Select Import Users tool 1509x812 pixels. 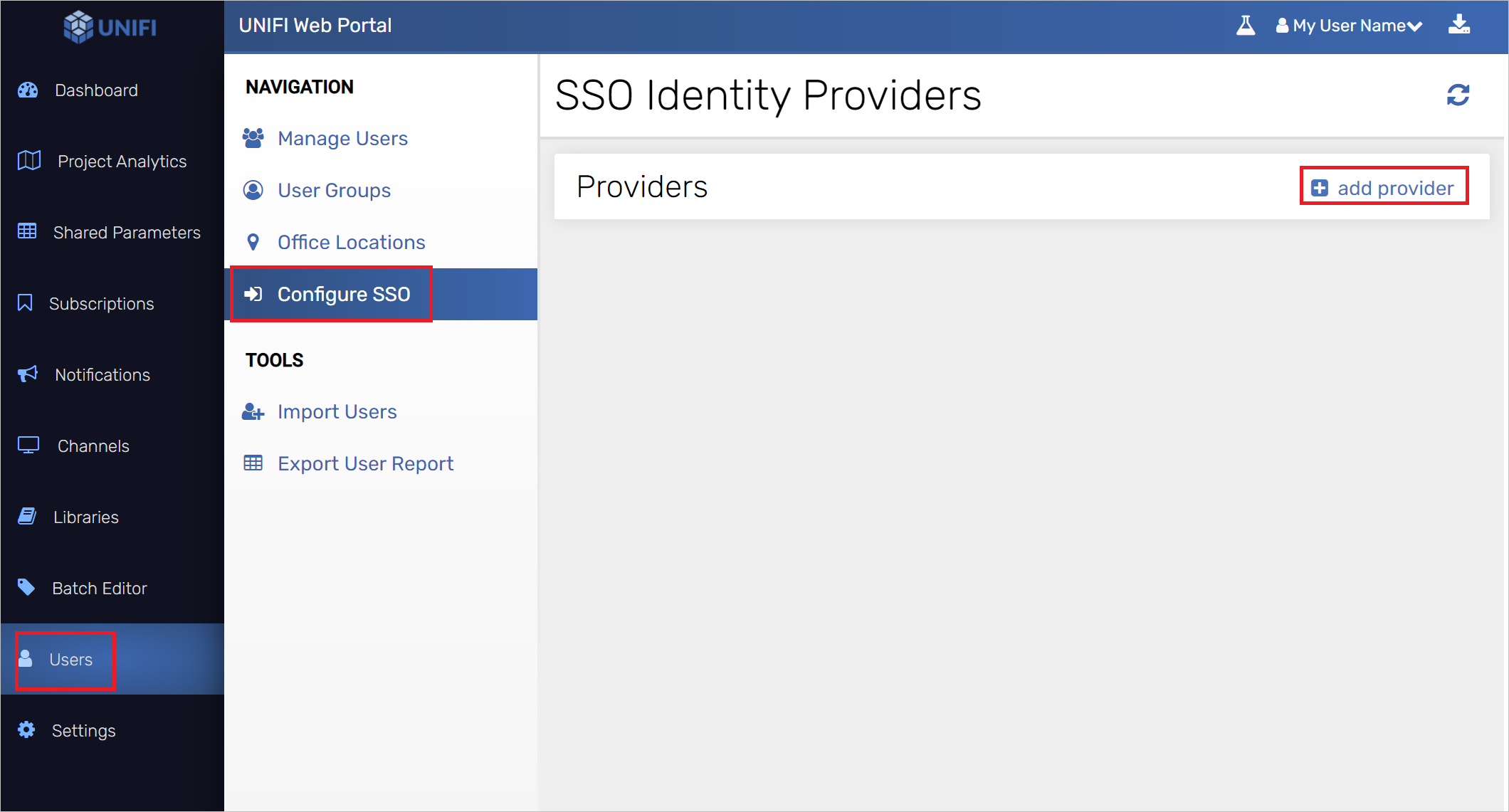pos(339,411)
